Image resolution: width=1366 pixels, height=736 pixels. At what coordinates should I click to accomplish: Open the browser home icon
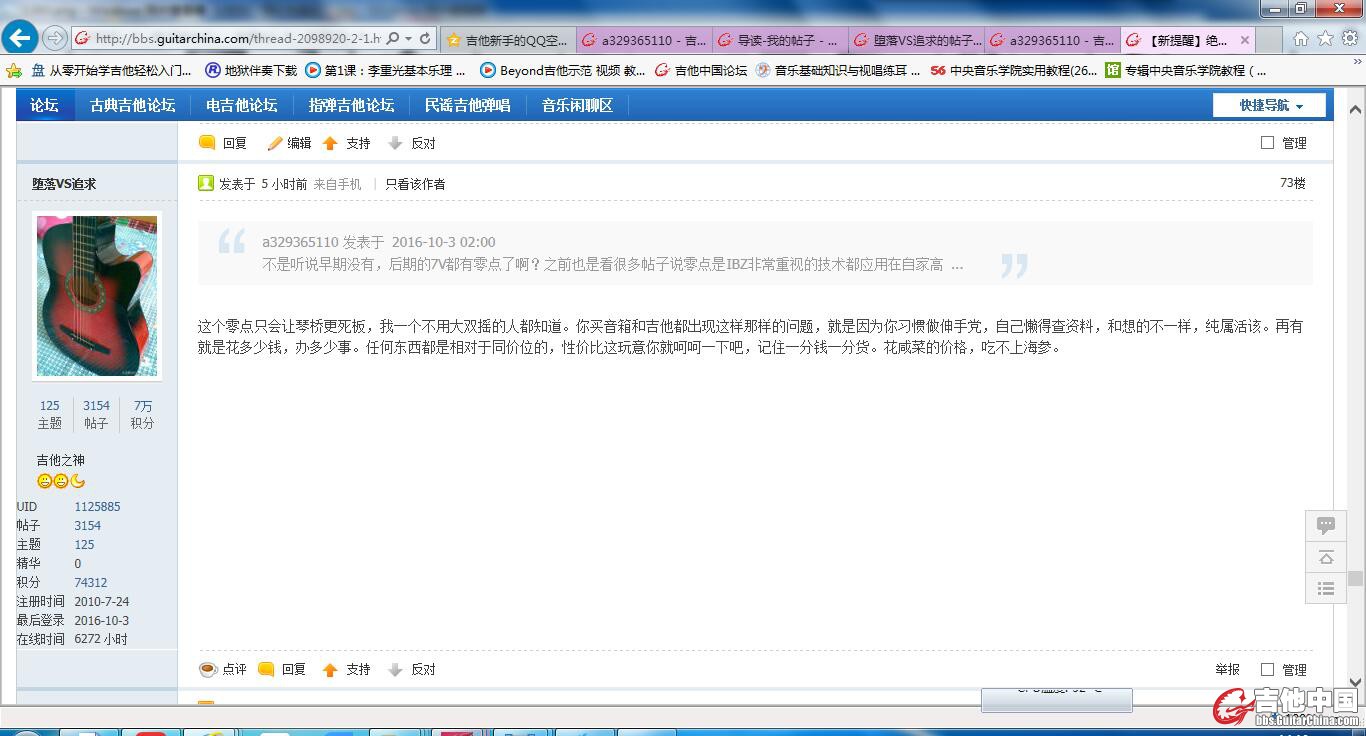1300,38
